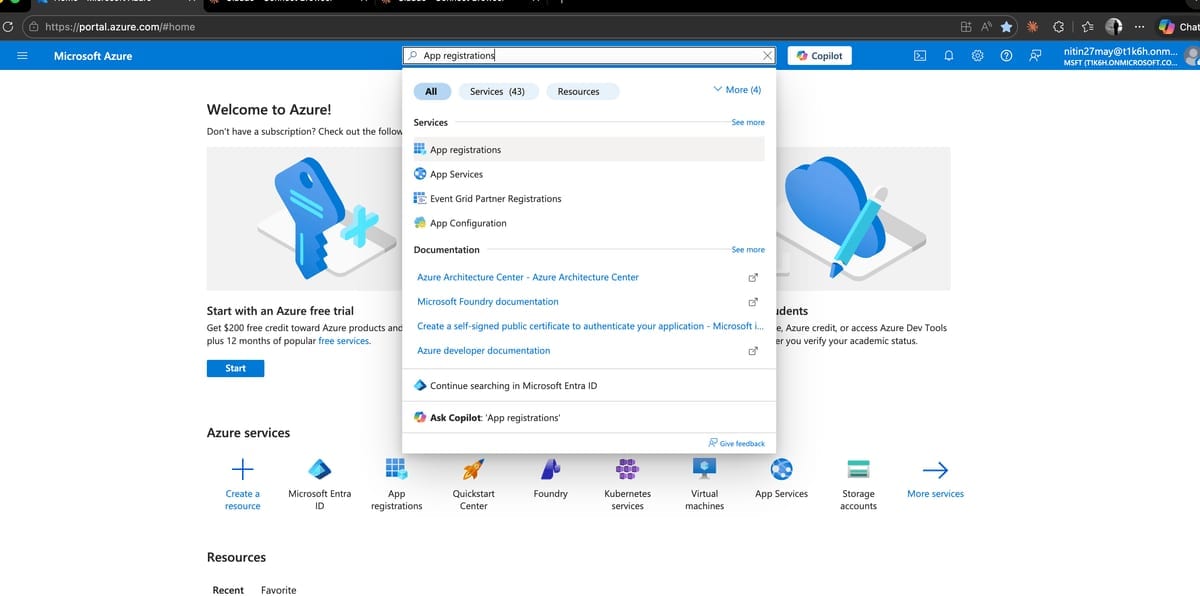Open the account menu nitin27may

click(1130, 56)
